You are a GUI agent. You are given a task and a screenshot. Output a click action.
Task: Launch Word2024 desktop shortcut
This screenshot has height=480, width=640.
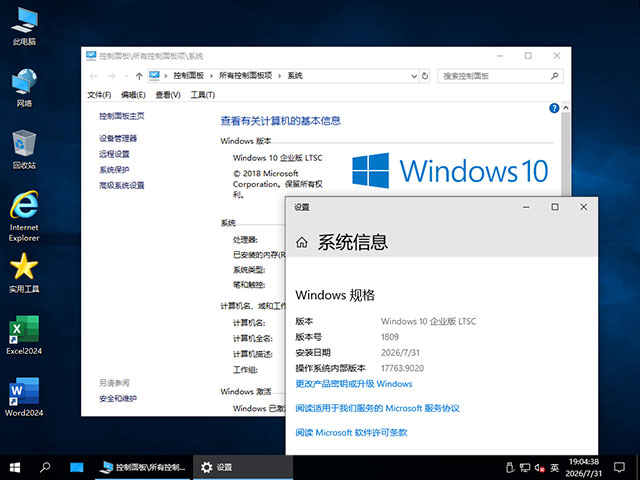24,397
